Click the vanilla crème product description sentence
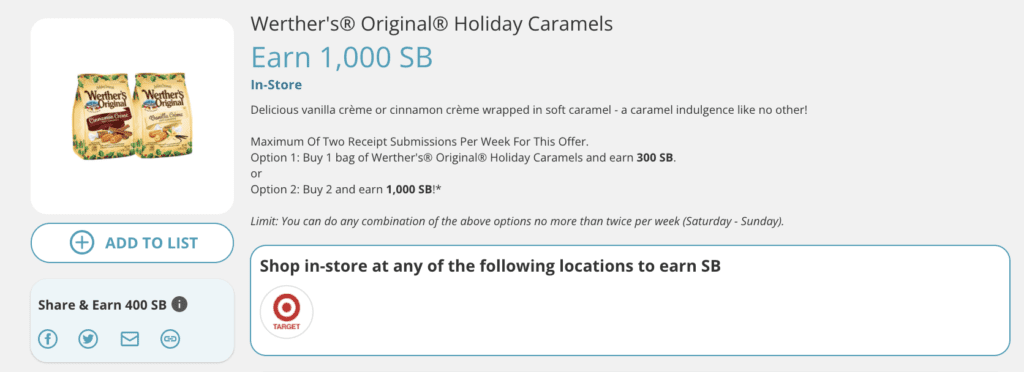 [x=529, y=110]
